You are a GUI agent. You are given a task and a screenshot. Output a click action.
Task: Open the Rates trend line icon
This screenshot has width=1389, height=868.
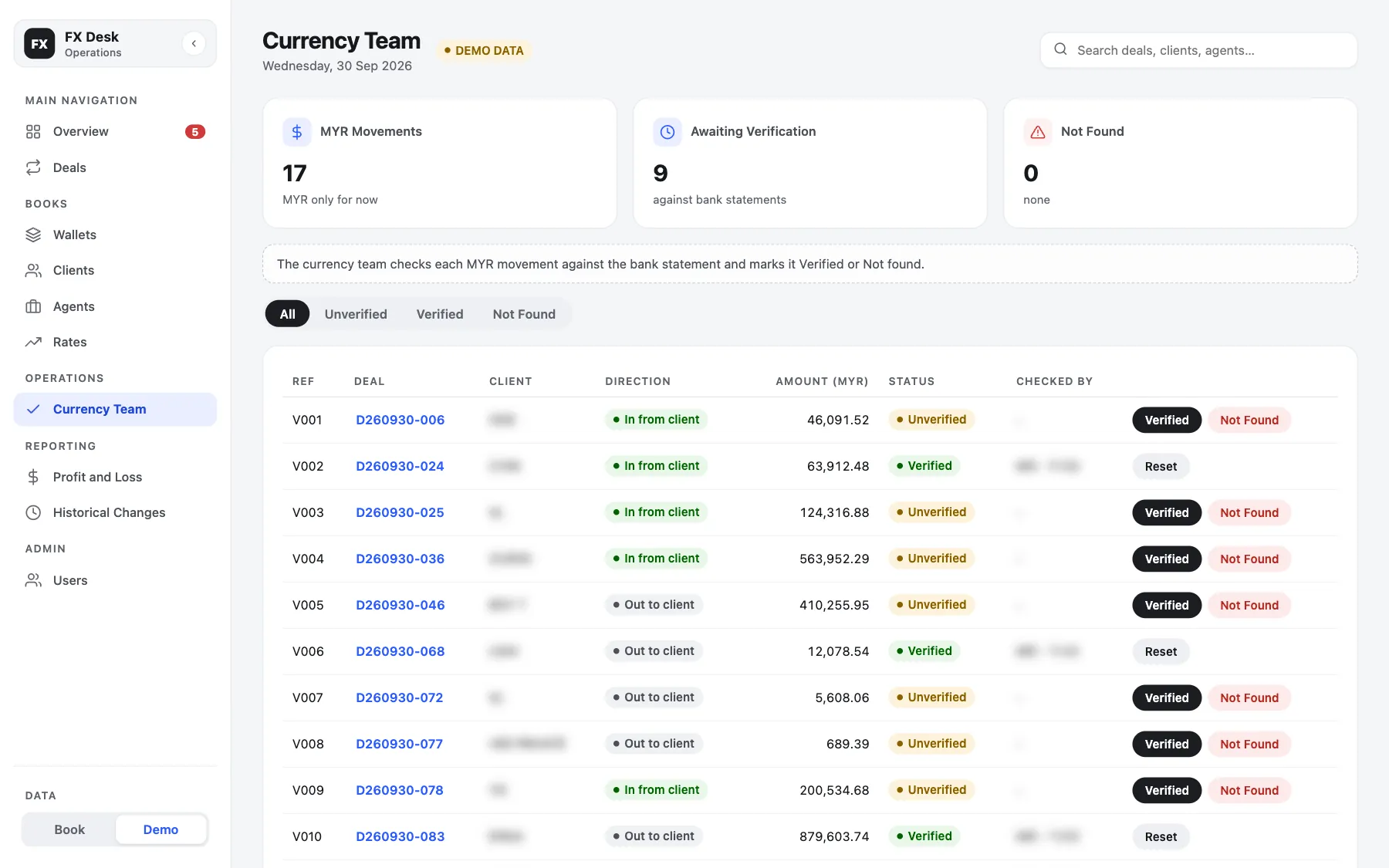click(33, 342)
